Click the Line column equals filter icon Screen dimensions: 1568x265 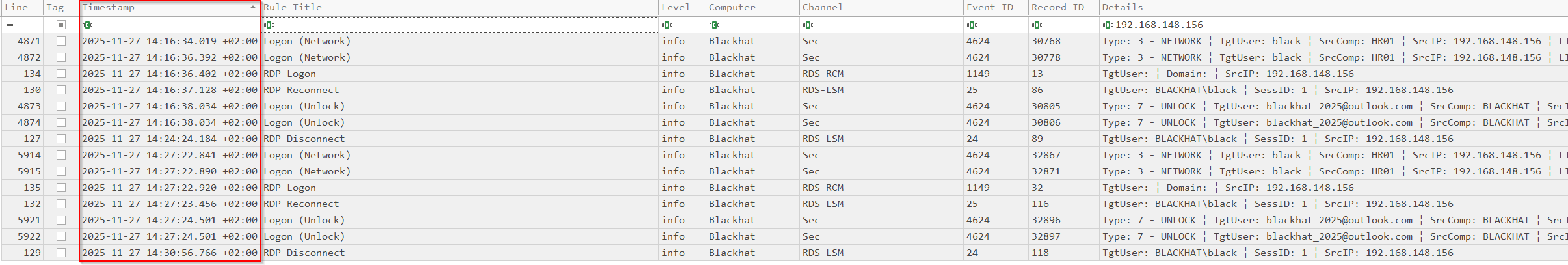click(10, 25)
